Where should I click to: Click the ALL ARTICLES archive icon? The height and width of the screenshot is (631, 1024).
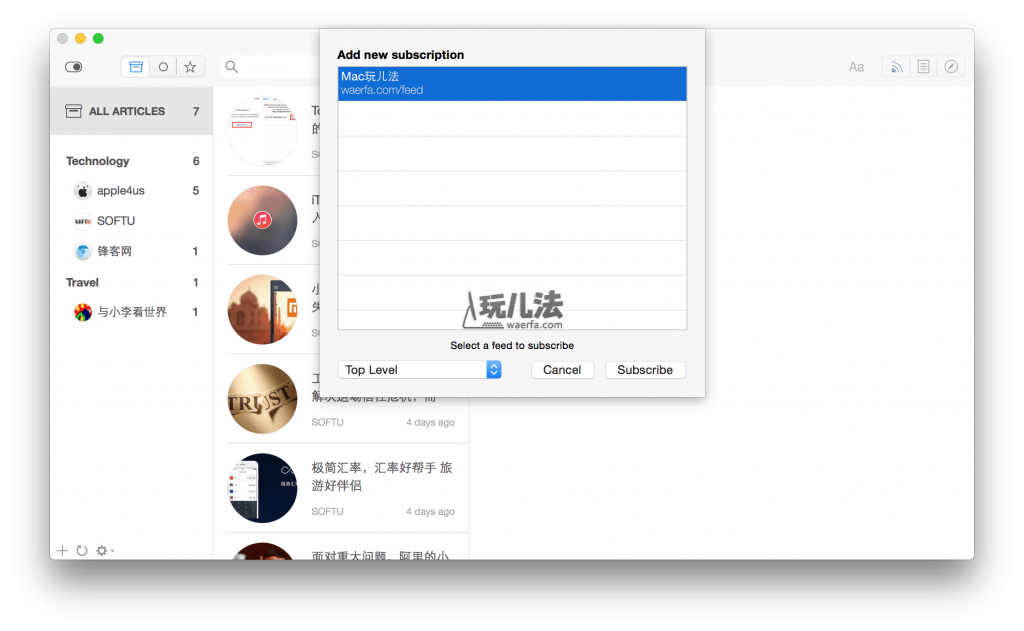[74, 111]
